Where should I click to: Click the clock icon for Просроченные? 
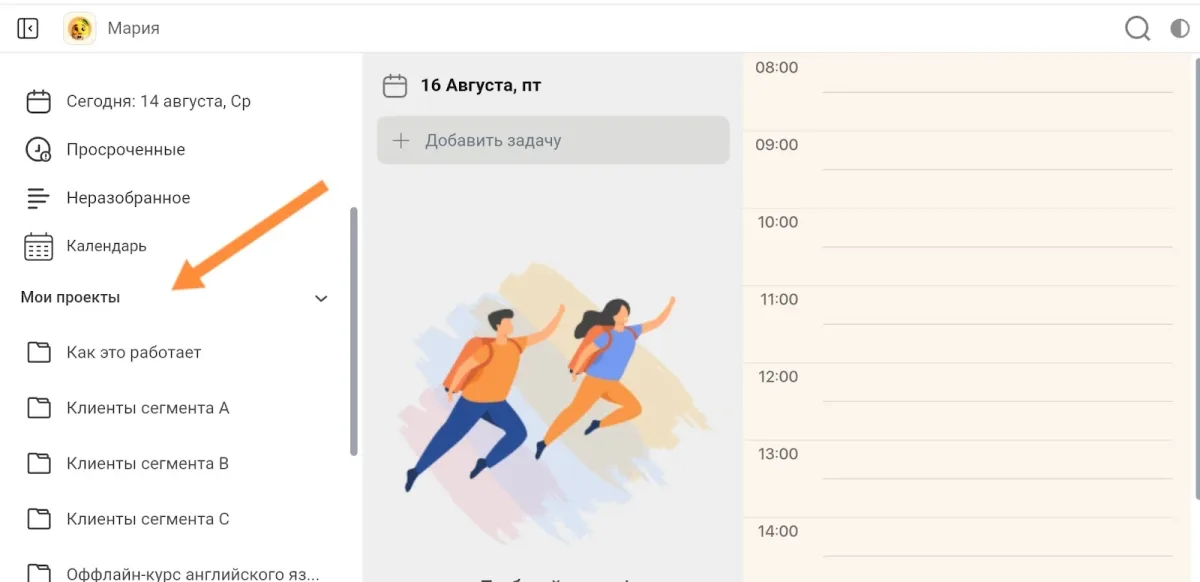click(x=38, y=150)
